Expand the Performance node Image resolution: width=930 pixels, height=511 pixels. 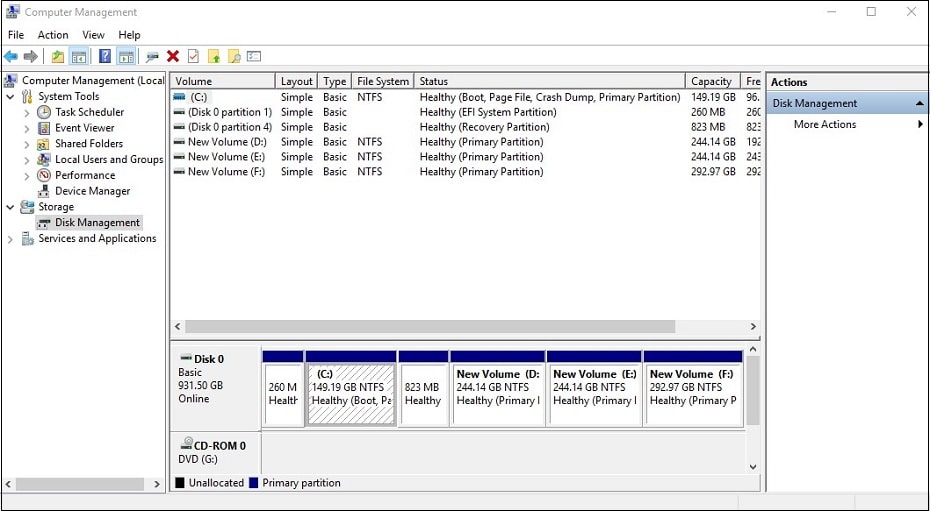27,176
